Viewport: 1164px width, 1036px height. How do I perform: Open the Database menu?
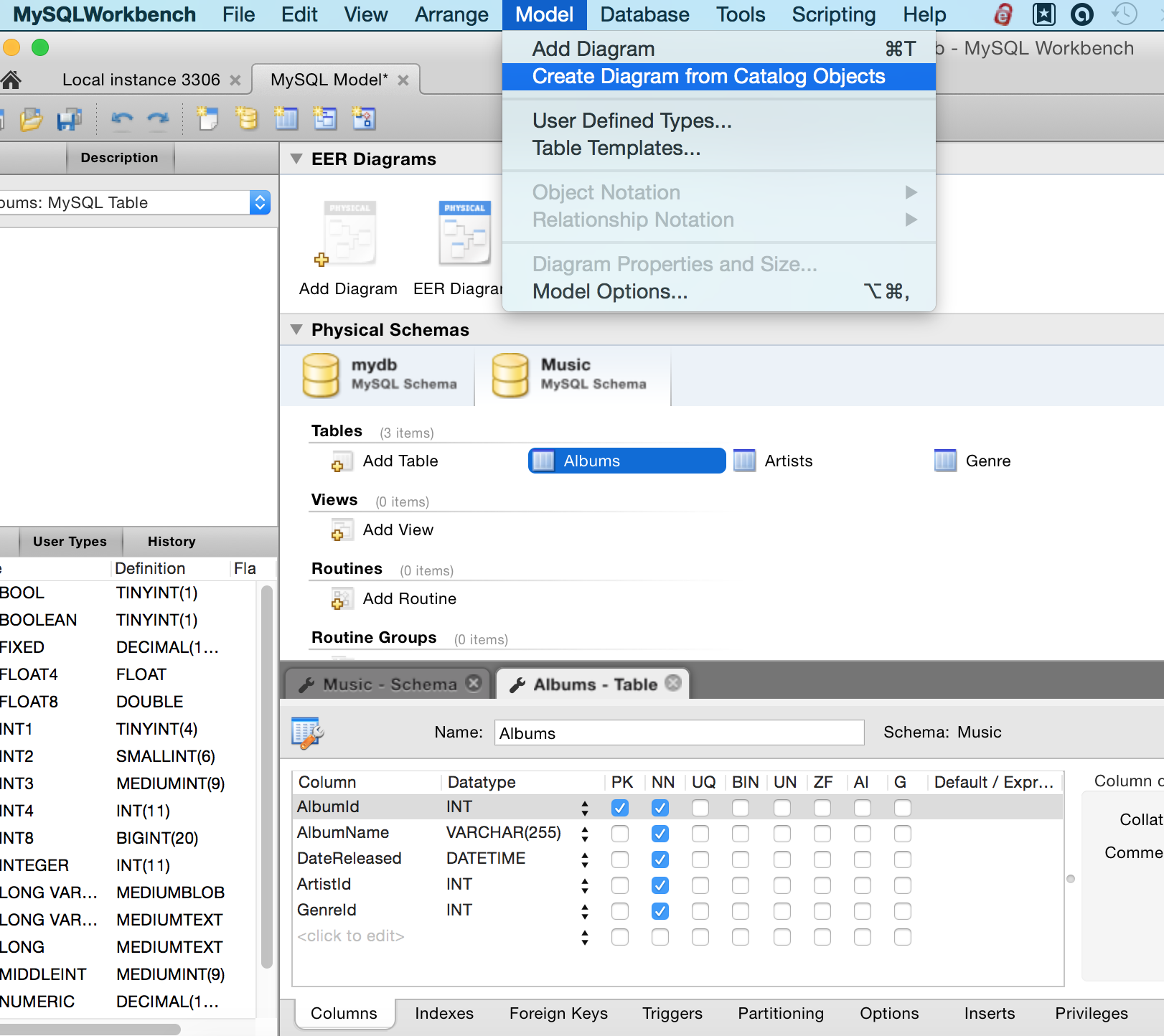(644, 14)
